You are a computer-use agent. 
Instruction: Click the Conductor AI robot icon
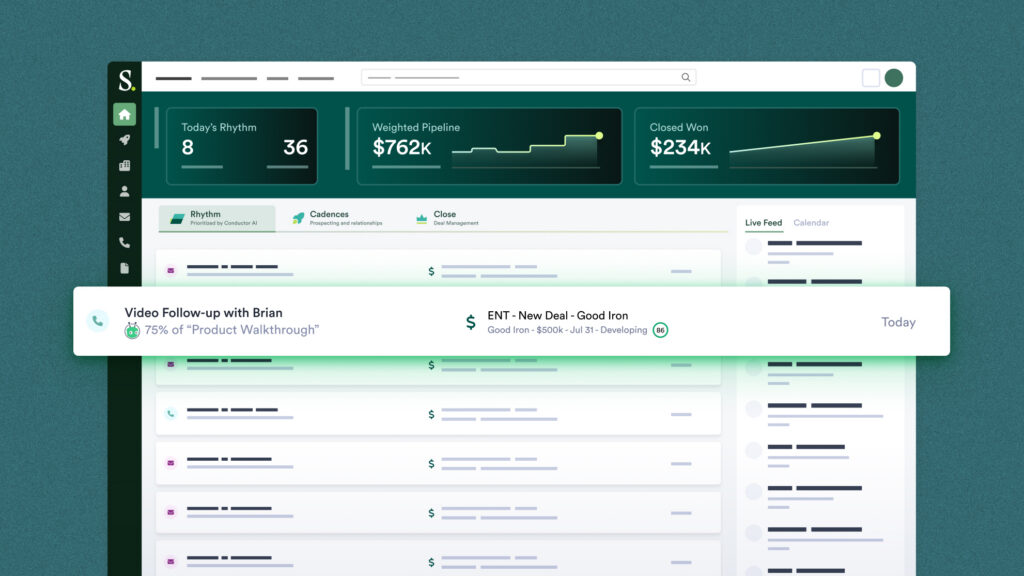click(x=132, y=330)
